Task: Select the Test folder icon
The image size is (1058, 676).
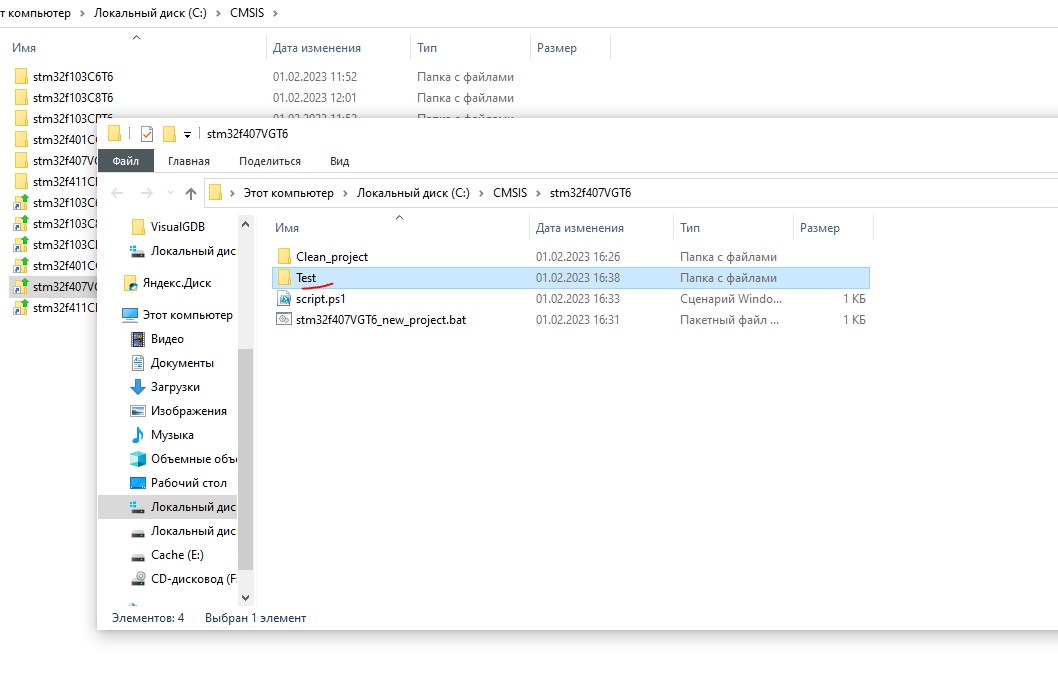Action: point(284,277)
